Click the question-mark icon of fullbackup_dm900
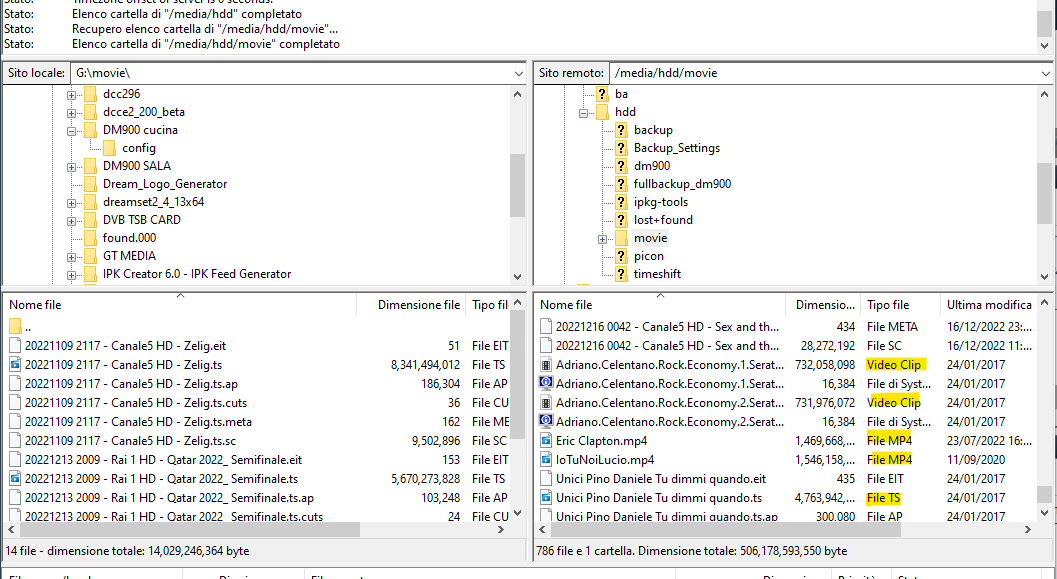This screenshot has width=1057, height=579. (622, 184)
